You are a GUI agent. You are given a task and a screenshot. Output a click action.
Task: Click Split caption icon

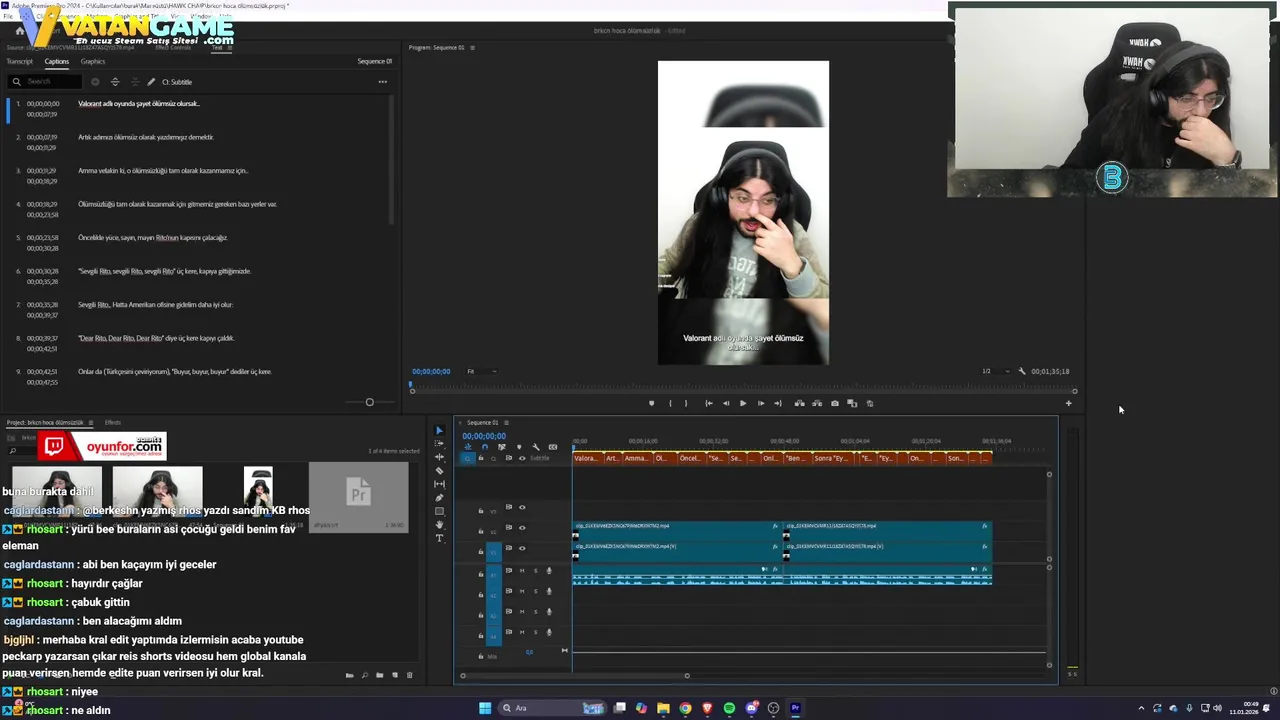pyautogui.click(x=115, y=82)
